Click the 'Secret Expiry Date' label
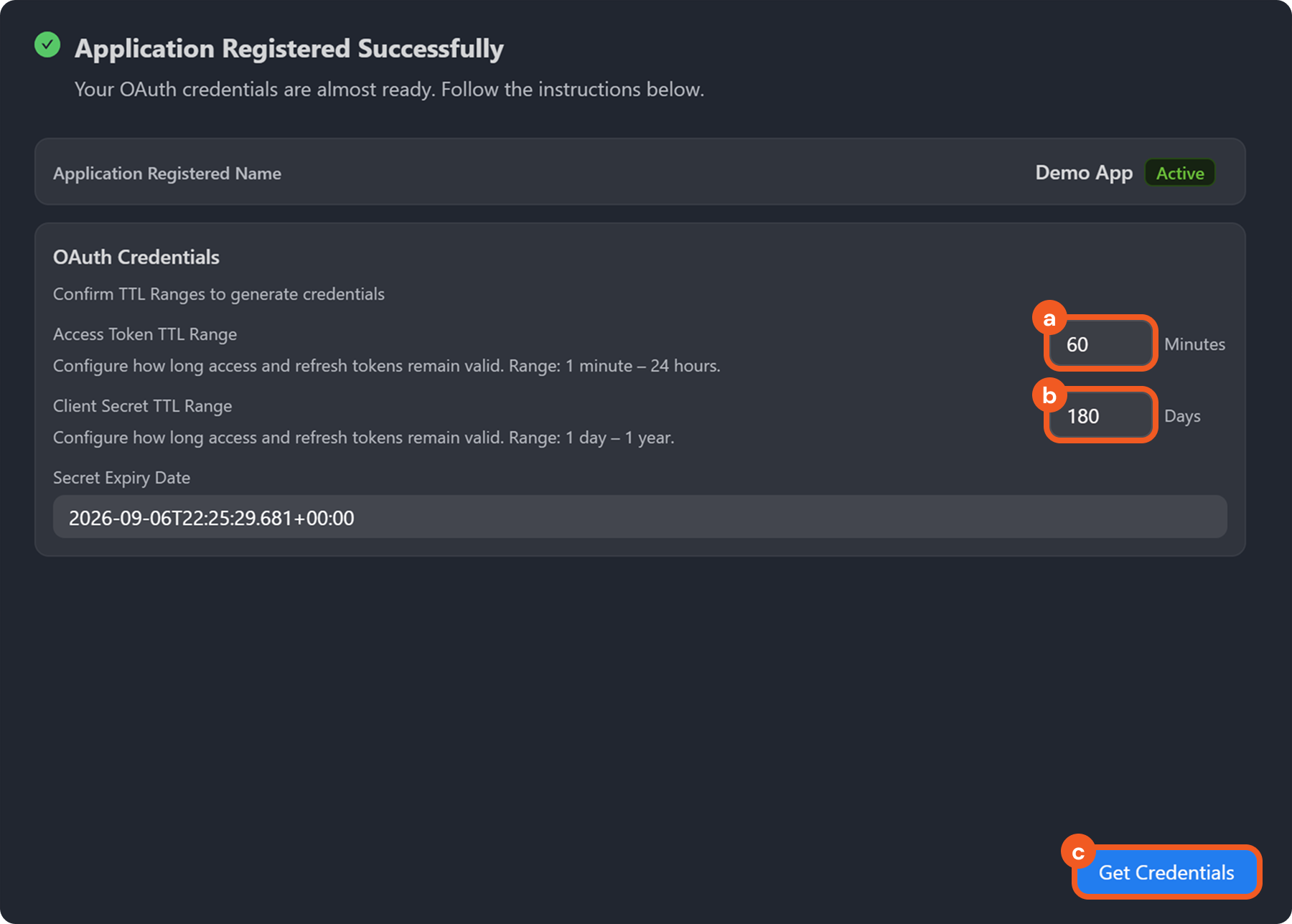The image size is (1292, 924). (x=121, y=478)
